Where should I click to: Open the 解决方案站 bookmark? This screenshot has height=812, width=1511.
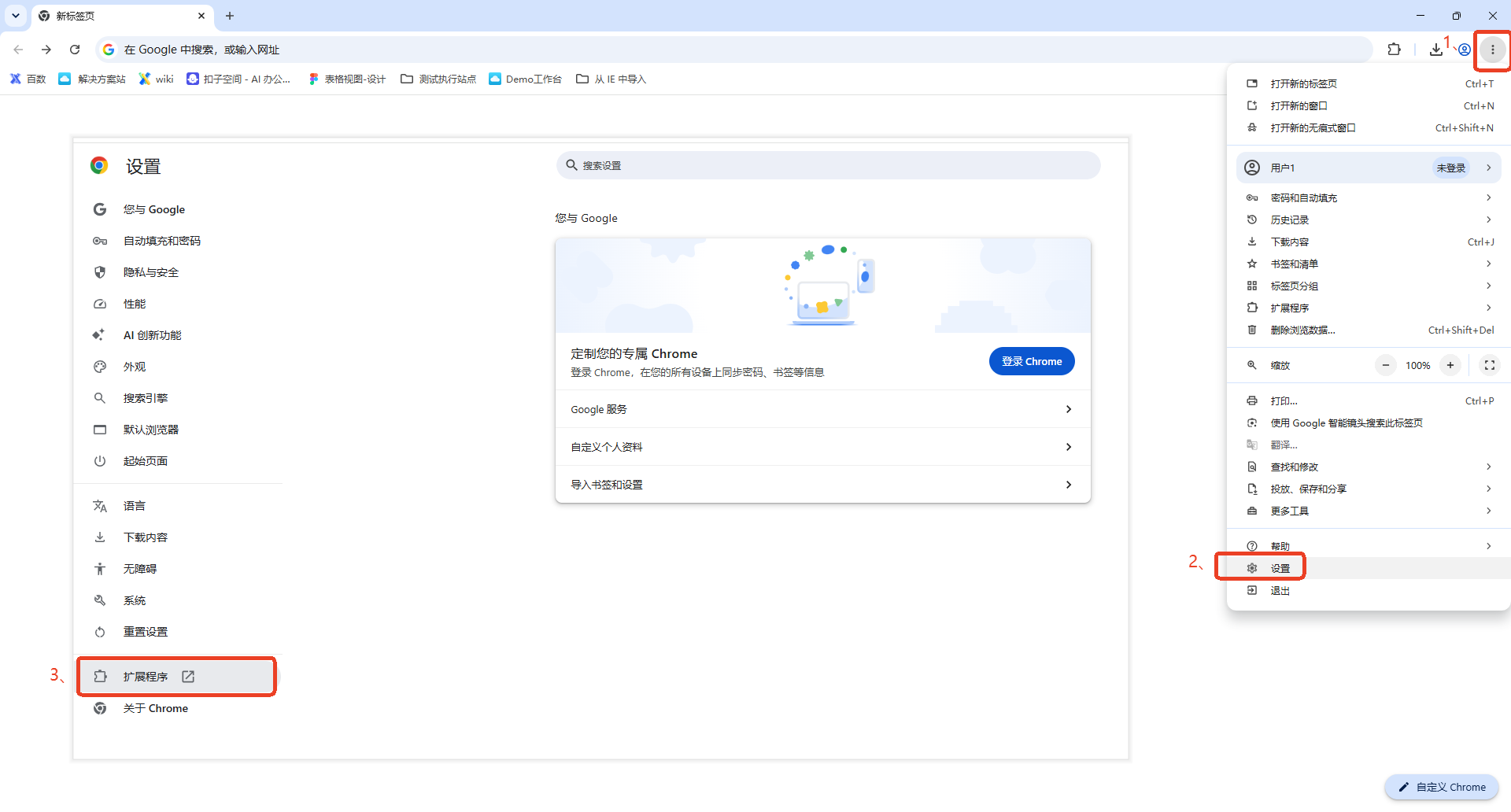point(92,79)
